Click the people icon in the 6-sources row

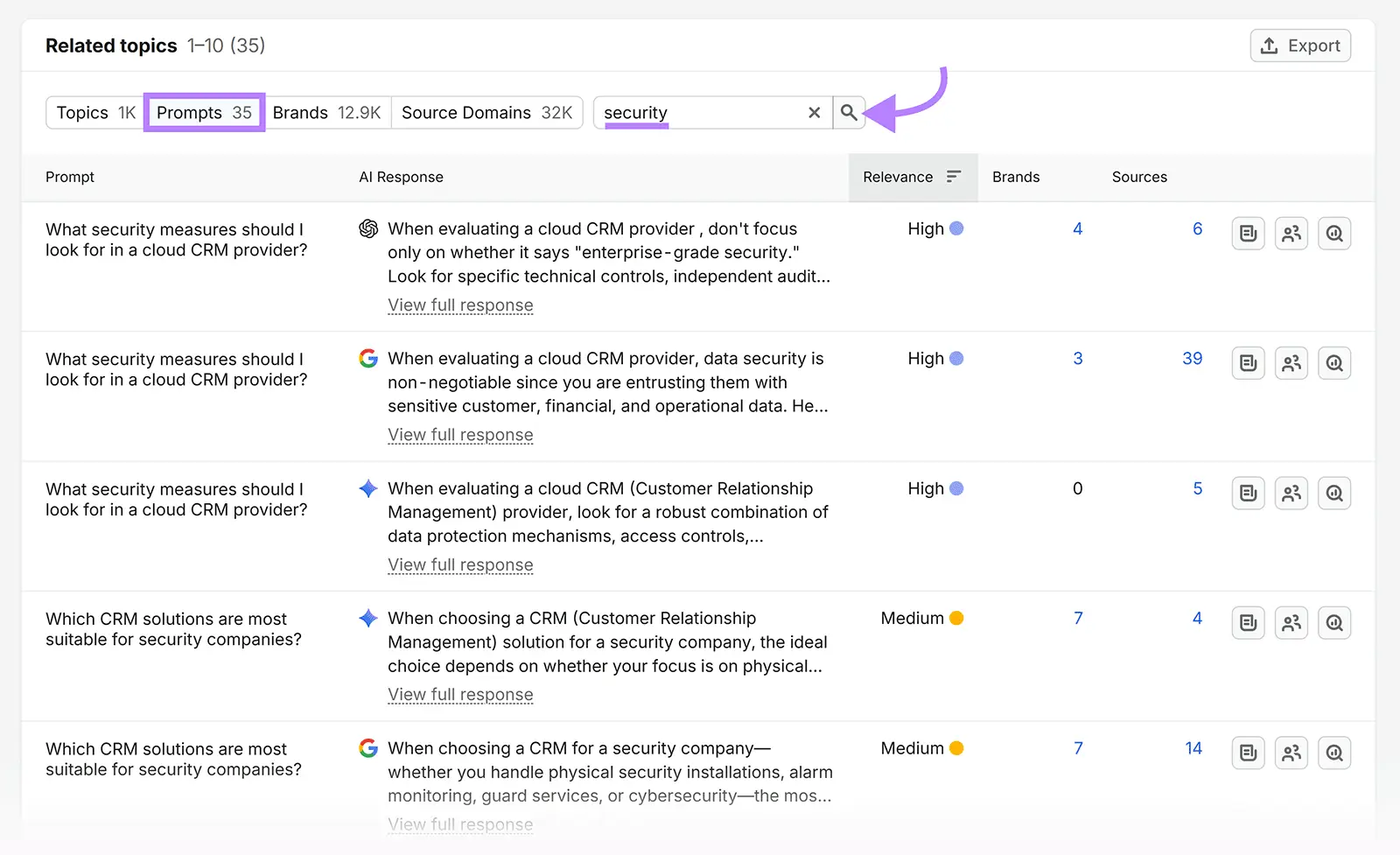(x=1291, y=234)
